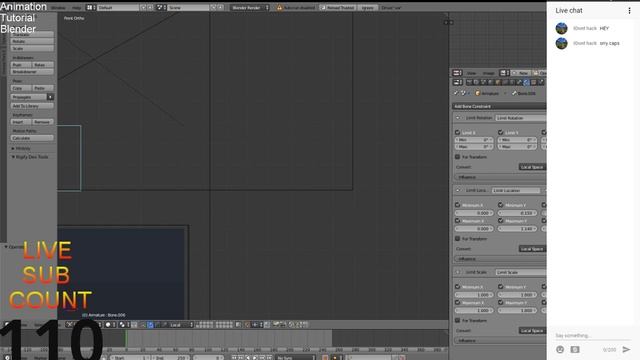This screenshot has width=640, height=360.
Task: Open the Default screen layout selector
Action: click(x=118, y=8)
